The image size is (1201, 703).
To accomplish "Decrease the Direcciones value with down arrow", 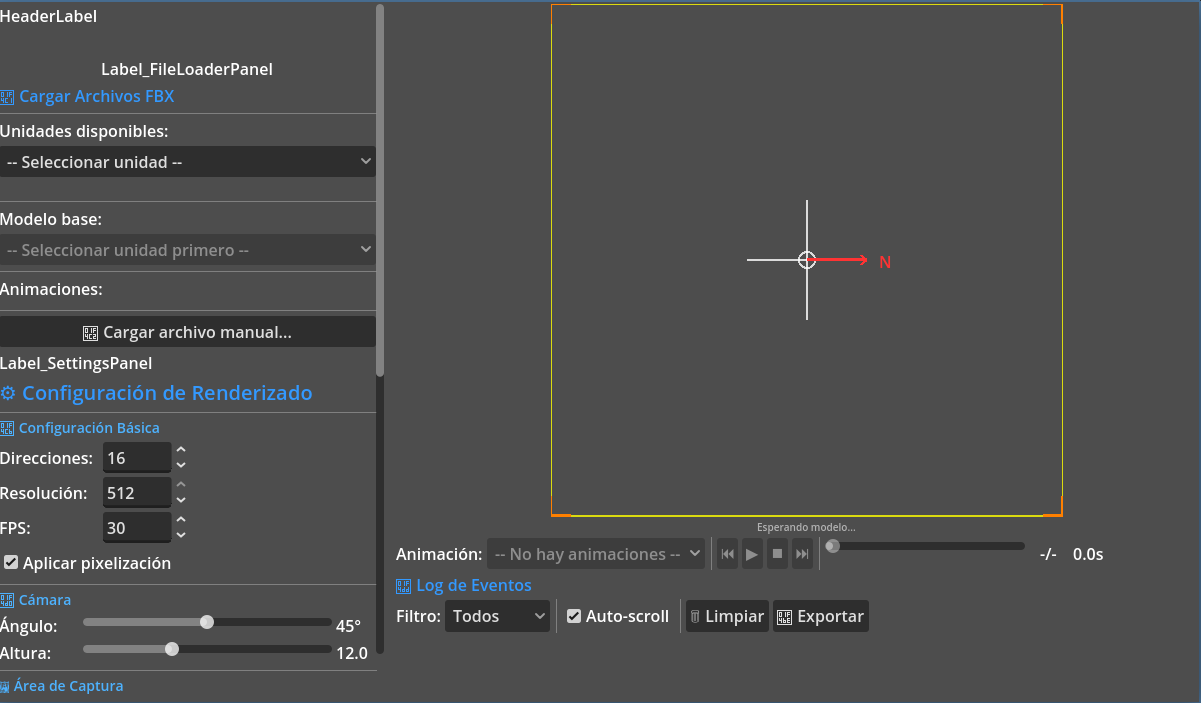I will [181, 465].
